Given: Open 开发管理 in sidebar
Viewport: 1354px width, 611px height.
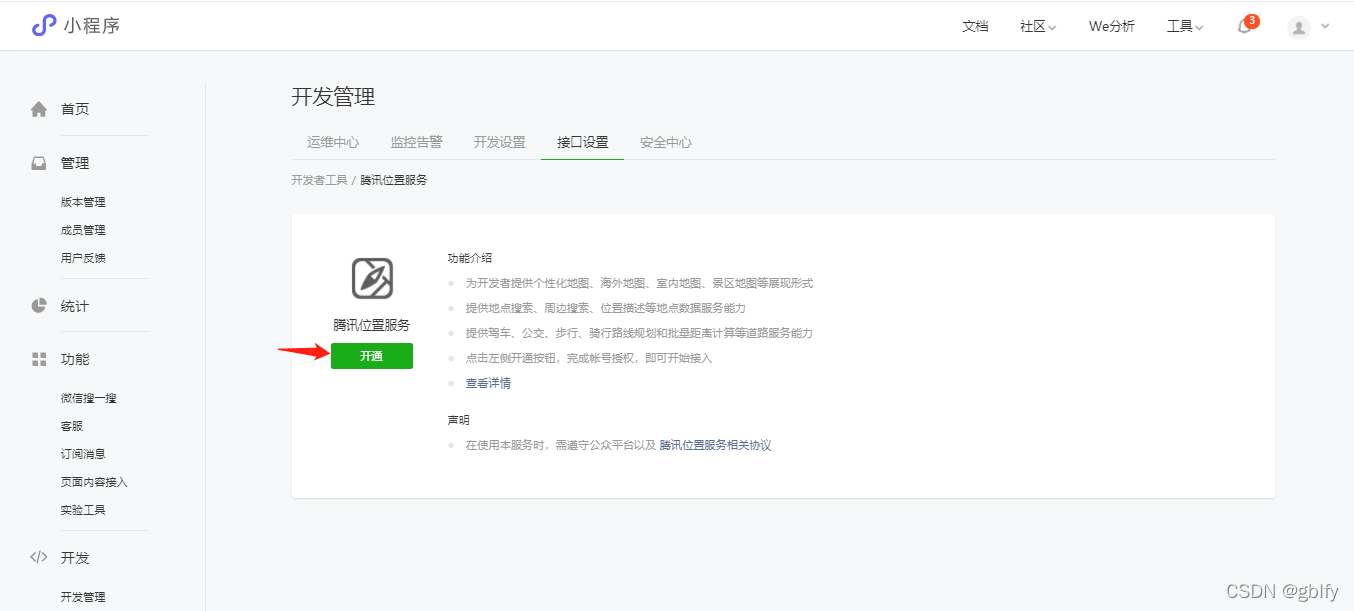Looking at the screenshot, I should coord(83,597).
